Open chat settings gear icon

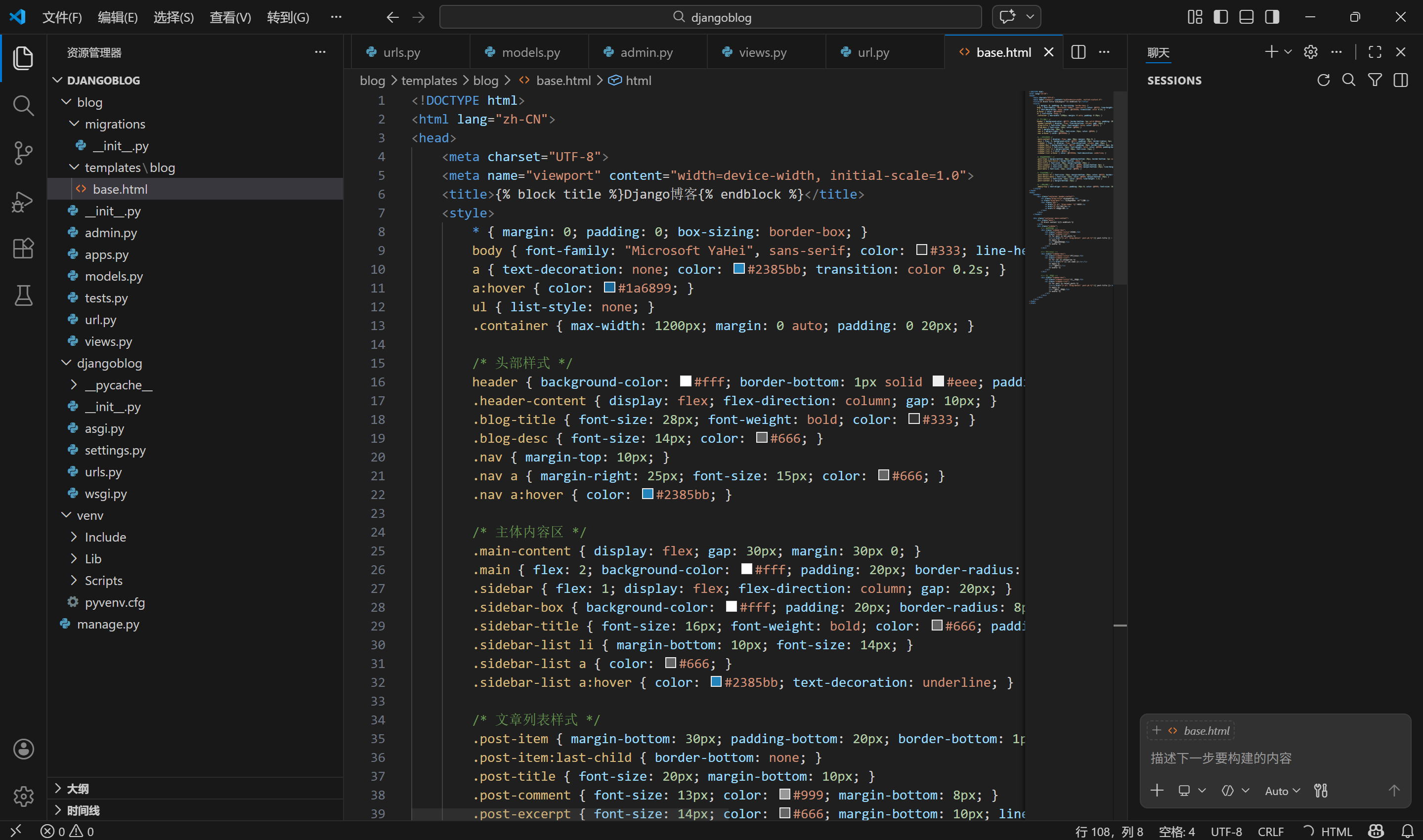pyautogui.click(x=1310, y=52)
